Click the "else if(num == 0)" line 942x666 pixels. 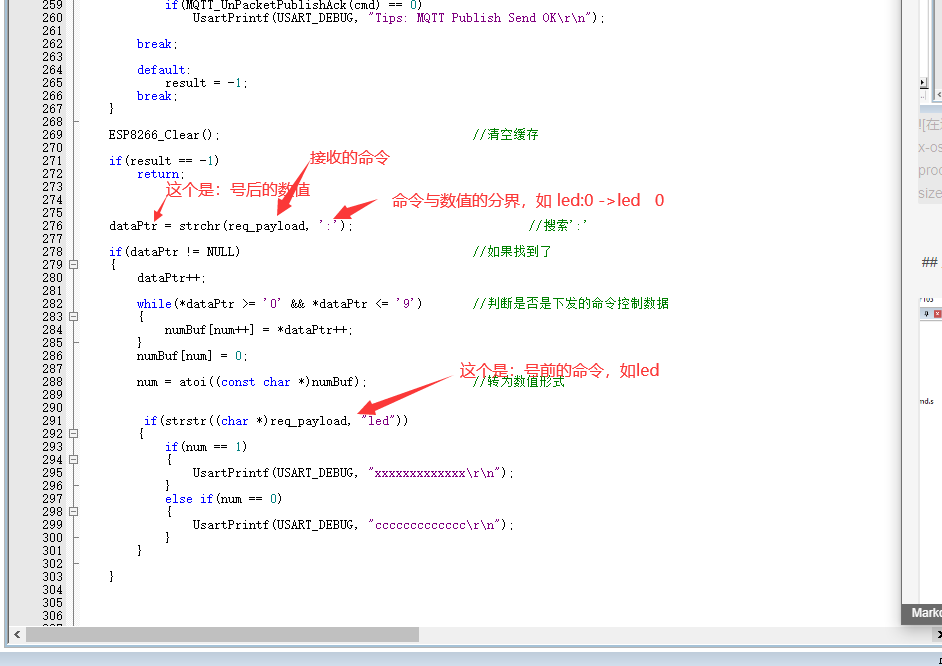(x=223, y=499)
